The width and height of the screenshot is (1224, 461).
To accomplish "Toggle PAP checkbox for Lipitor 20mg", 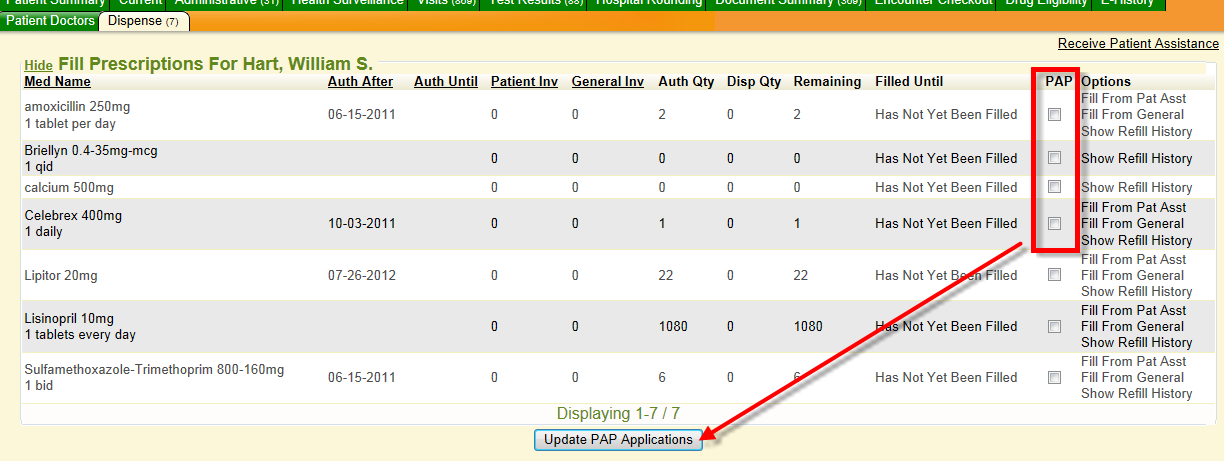I will tap(1054, 276).
